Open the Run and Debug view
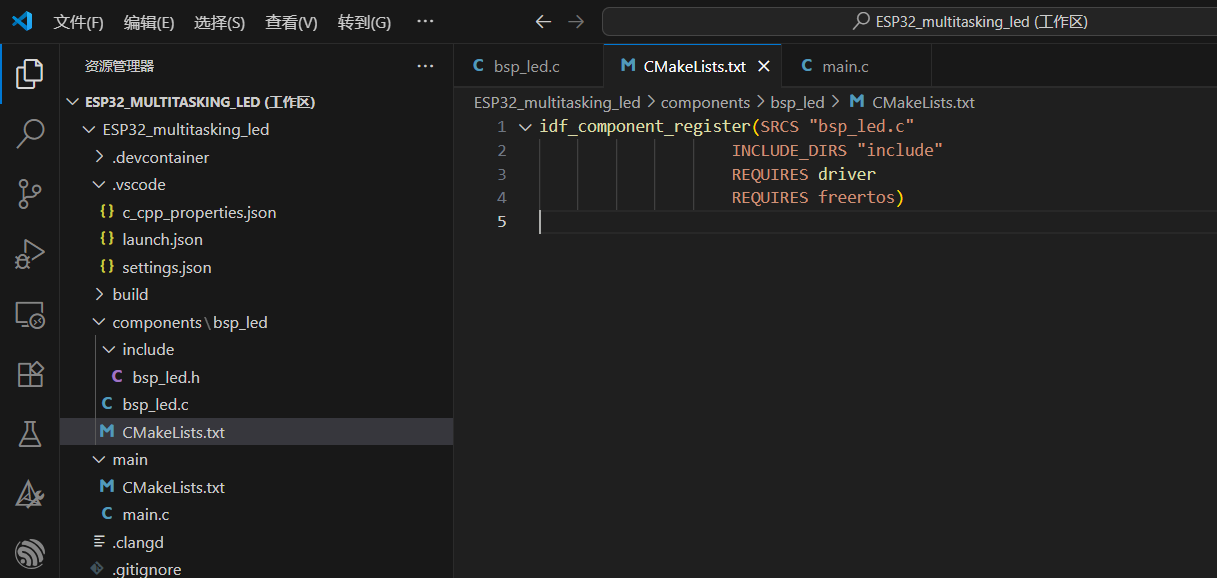This screenshot has width=1217, height=578. click(30, 255)
